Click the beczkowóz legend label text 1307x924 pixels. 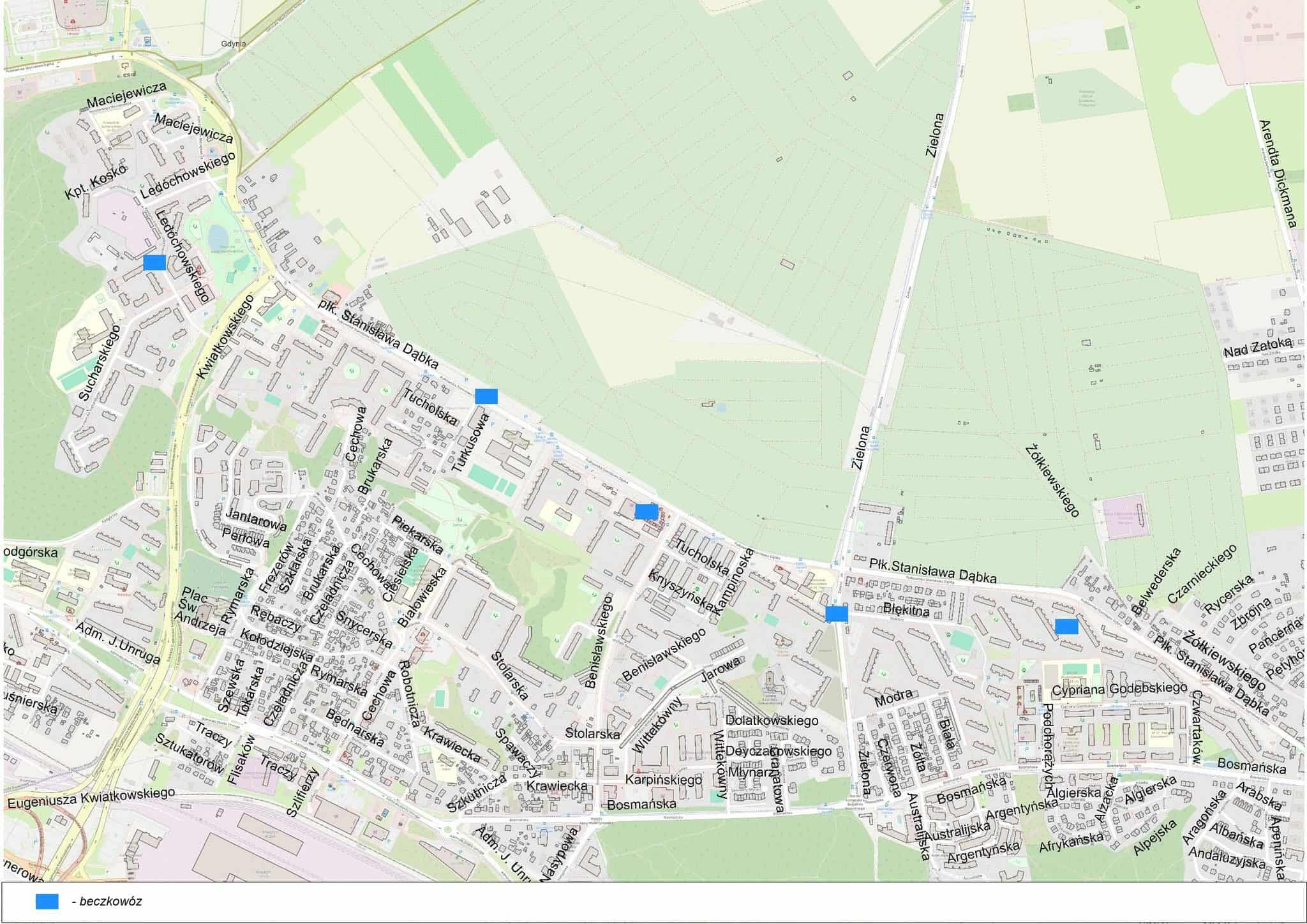107,902
